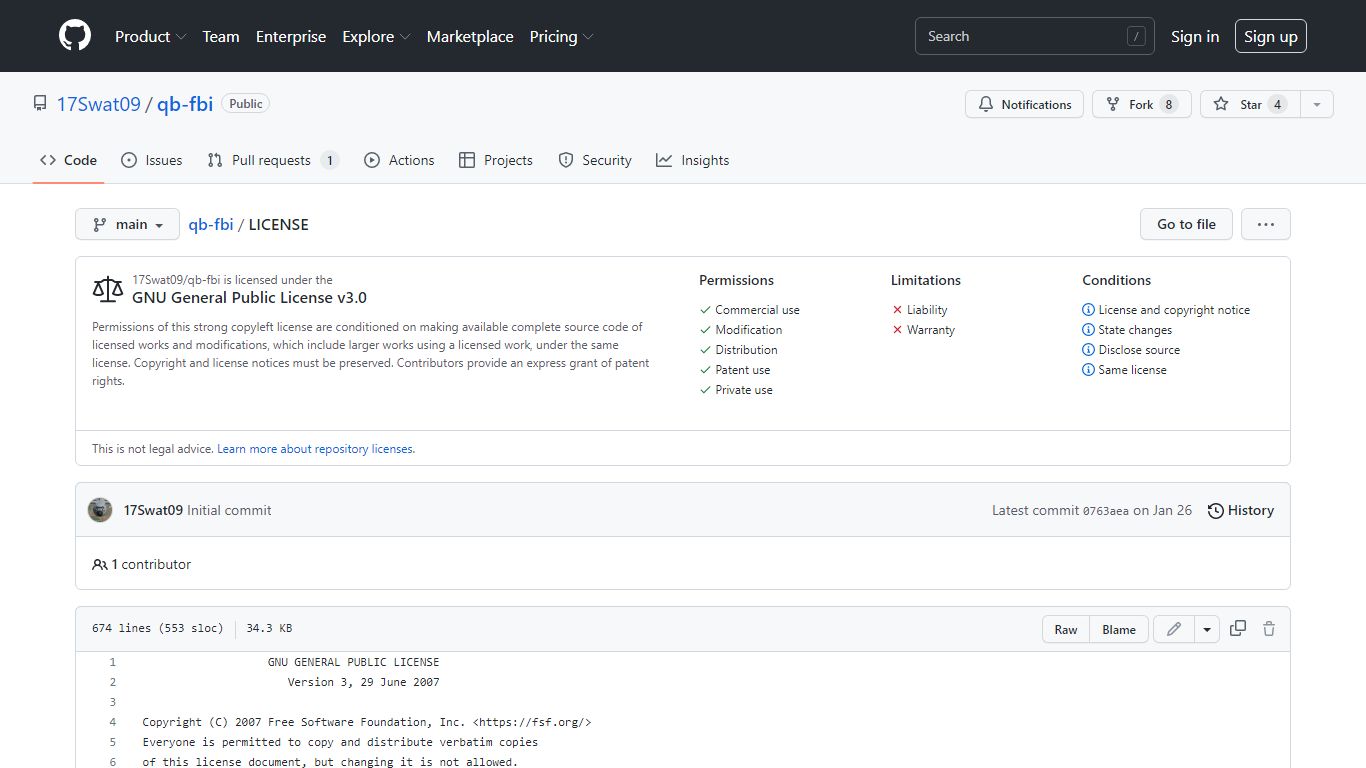Open the Blame view
The image size is (1366, 768).
1119,629
